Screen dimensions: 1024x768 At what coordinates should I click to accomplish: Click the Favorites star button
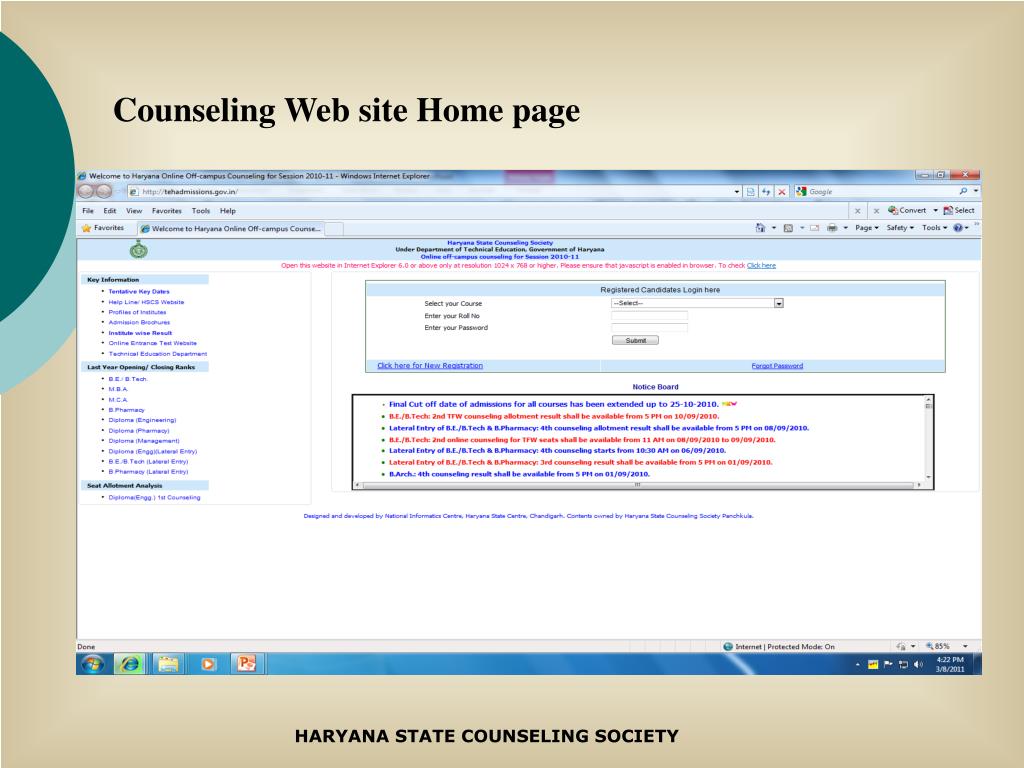(103, 228)
